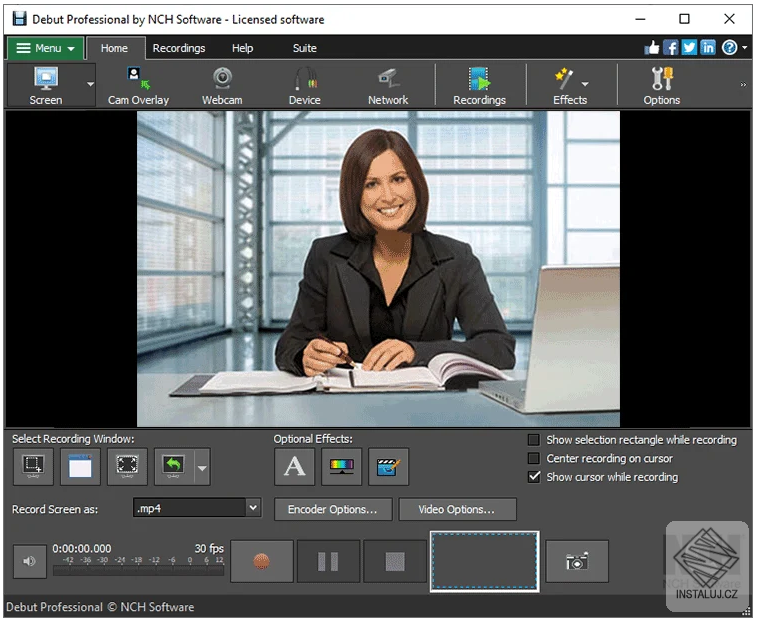This screenshot has width=757, height=621.
Task: Start recording with the red button
Action: tap(262, 562)
